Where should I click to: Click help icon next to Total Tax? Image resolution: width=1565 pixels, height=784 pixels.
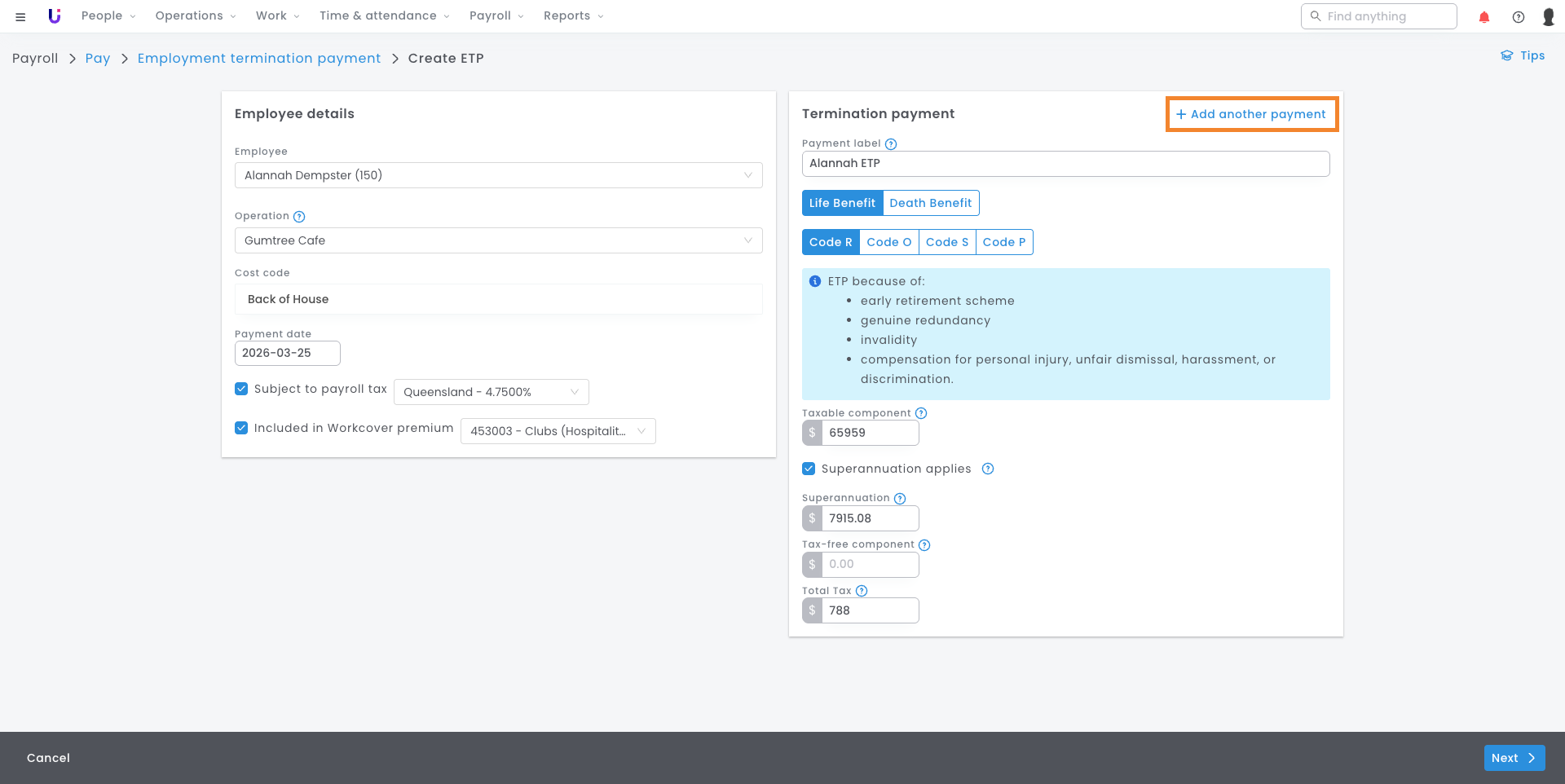(x=862, y=591)
